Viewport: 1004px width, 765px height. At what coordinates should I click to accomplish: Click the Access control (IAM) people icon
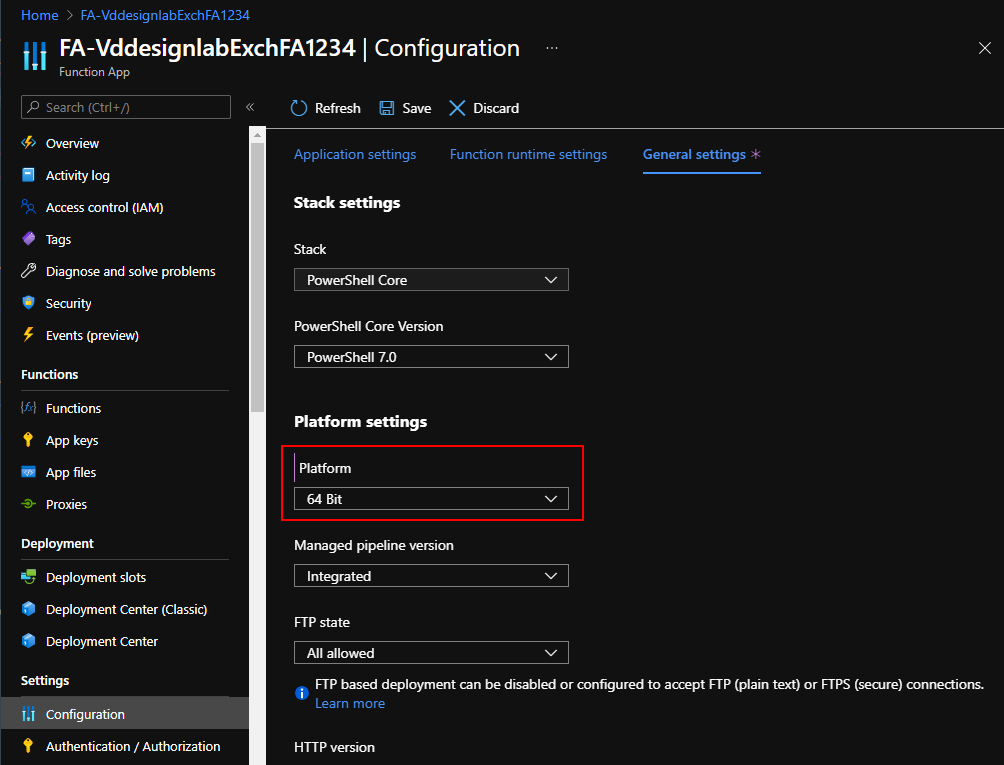point(28,207)
